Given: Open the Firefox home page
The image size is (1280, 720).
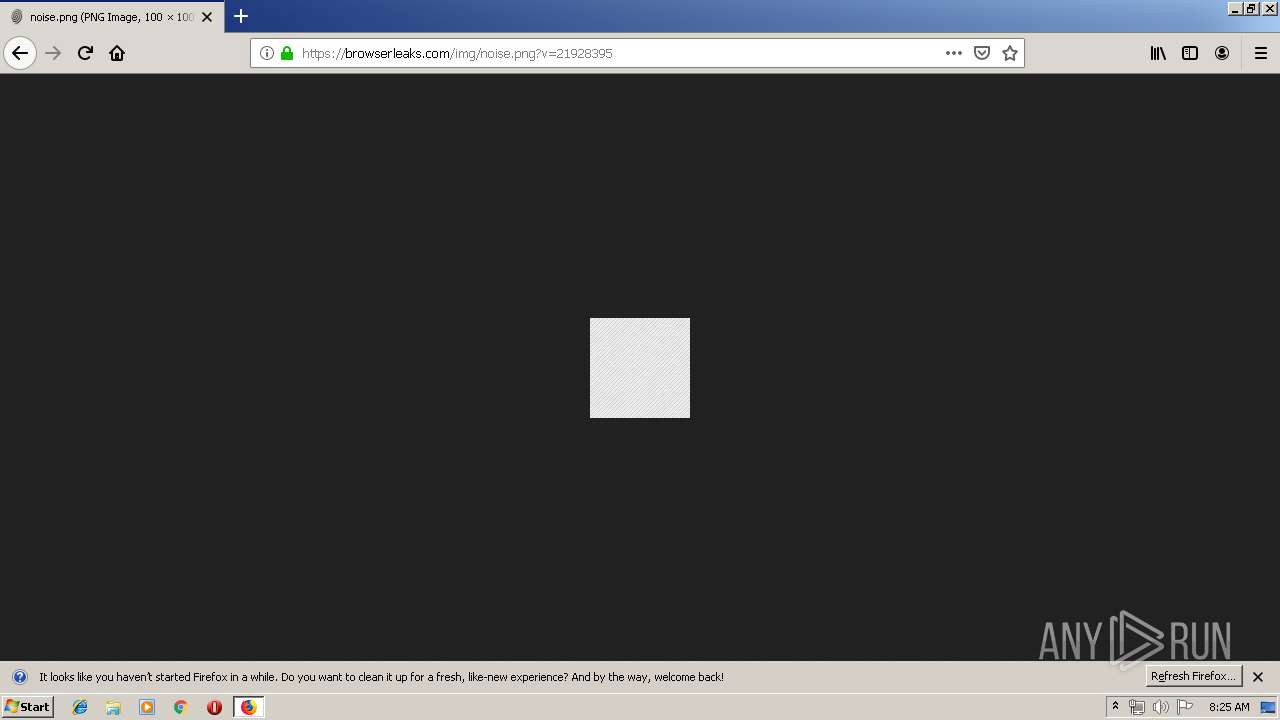Looking at the screenshot, I should tap(117, 53).
